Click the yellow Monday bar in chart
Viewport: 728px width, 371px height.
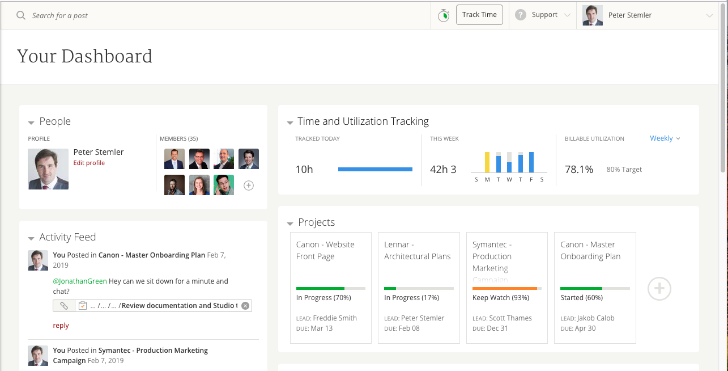487,162
